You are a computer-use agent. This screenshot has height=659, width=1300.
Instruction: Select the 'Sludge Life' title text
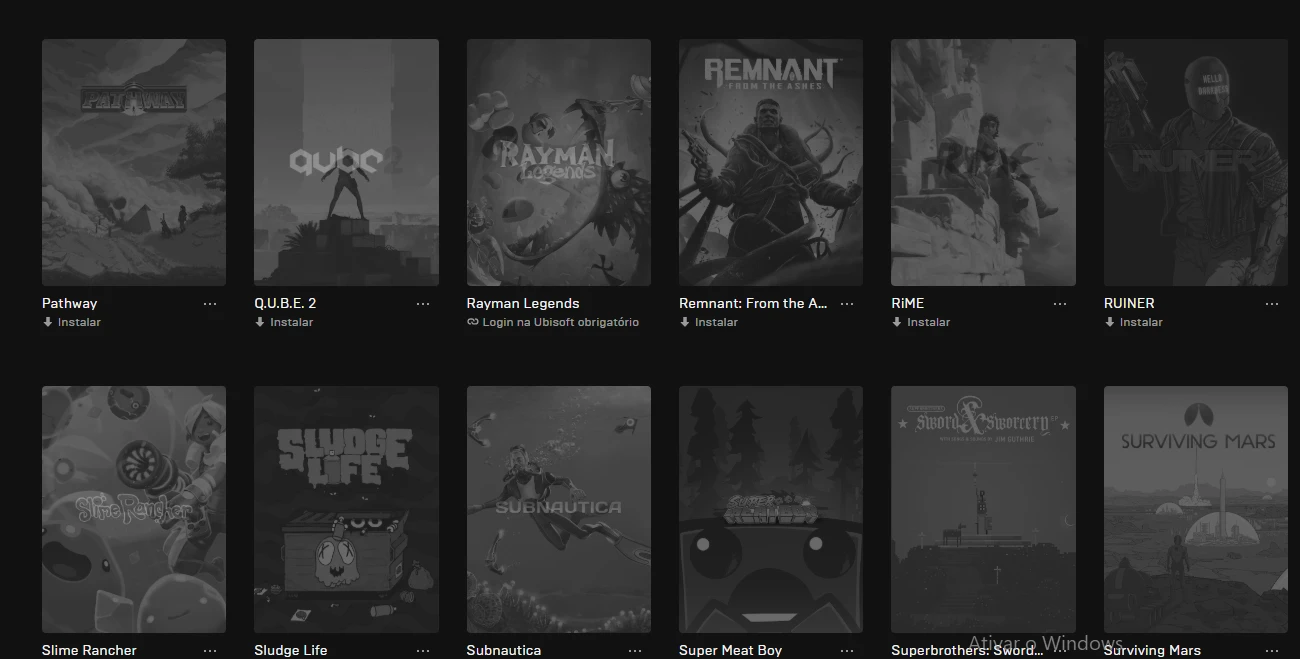291,650
